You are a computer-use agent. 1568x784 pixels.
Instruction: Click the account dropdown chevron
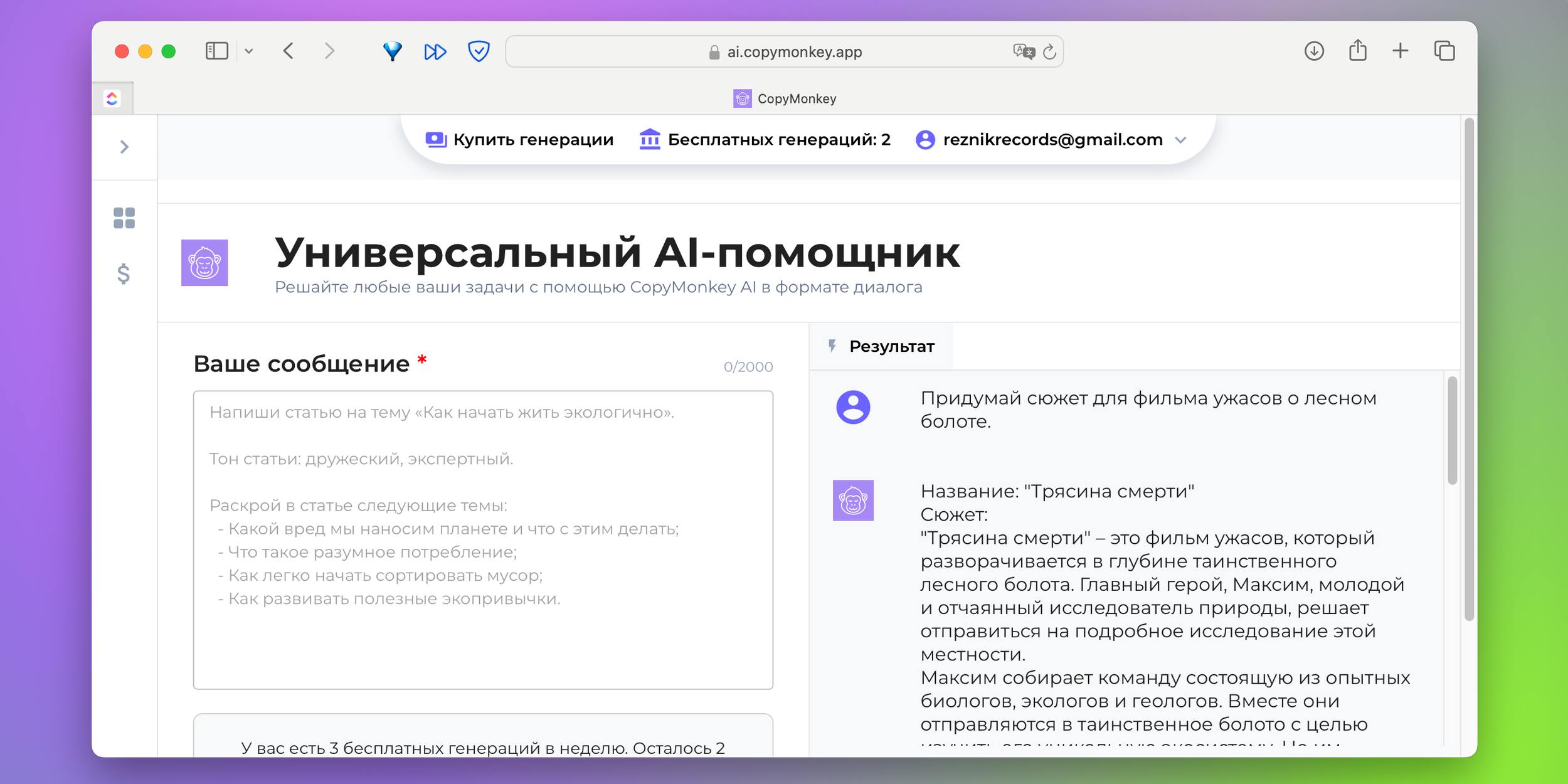(1180, 140)
